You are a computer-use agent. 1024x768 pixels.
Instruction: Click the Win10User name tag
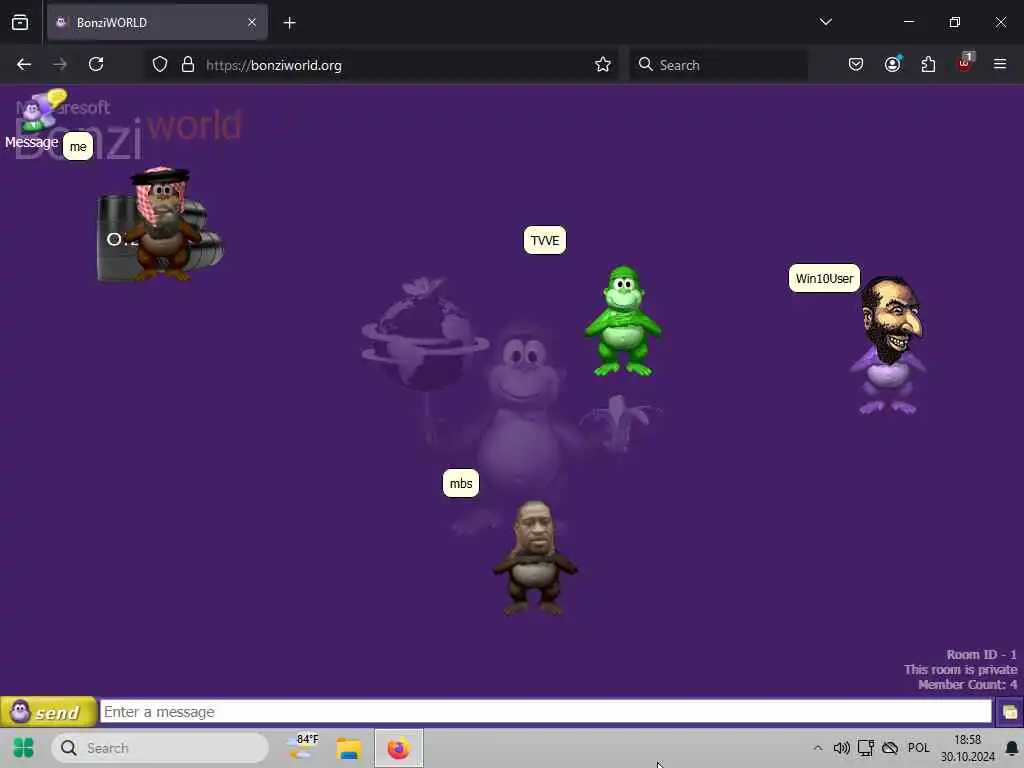(x=824, y=278)
